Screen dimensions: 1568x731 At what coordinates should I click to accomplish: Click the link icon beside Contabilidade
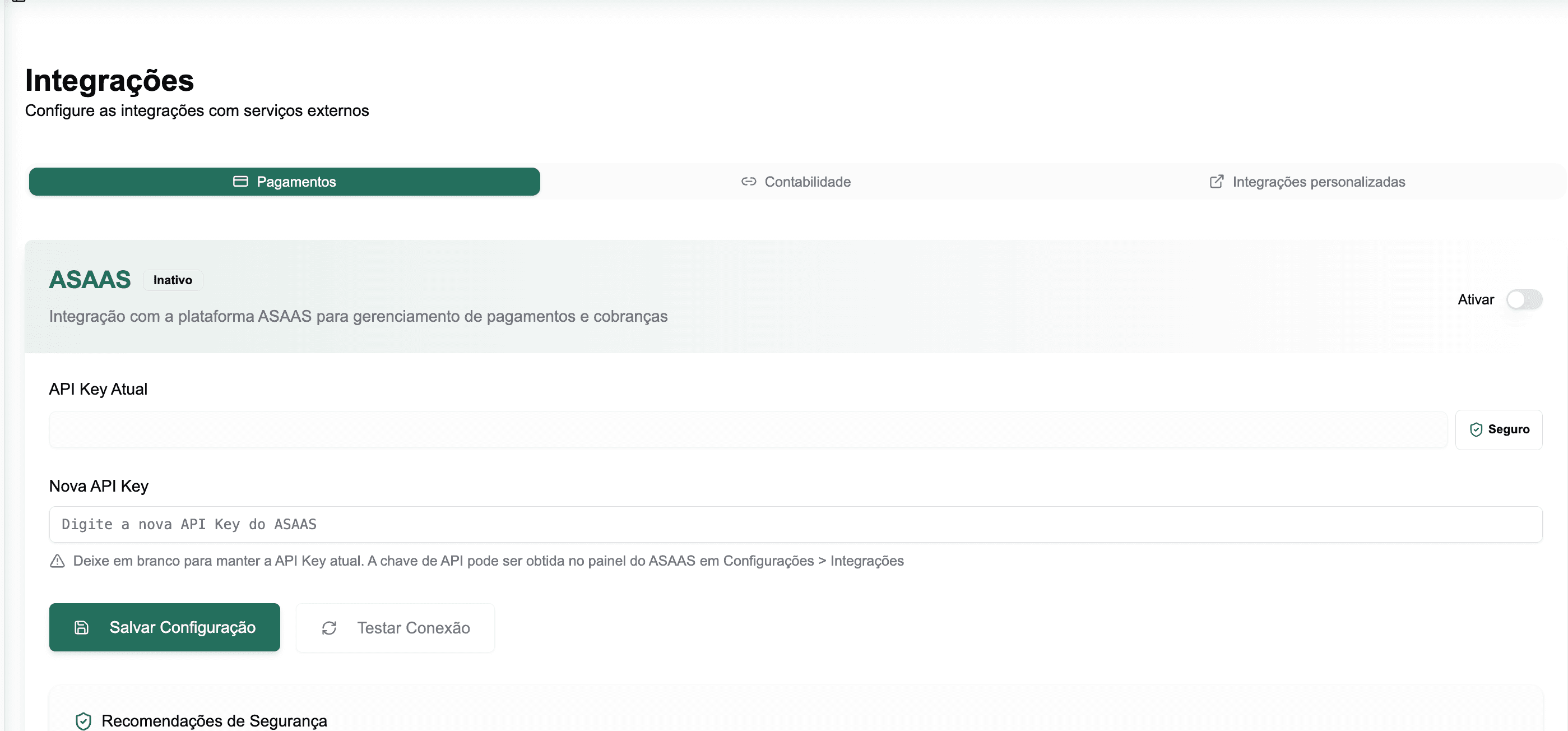[748, 181]
